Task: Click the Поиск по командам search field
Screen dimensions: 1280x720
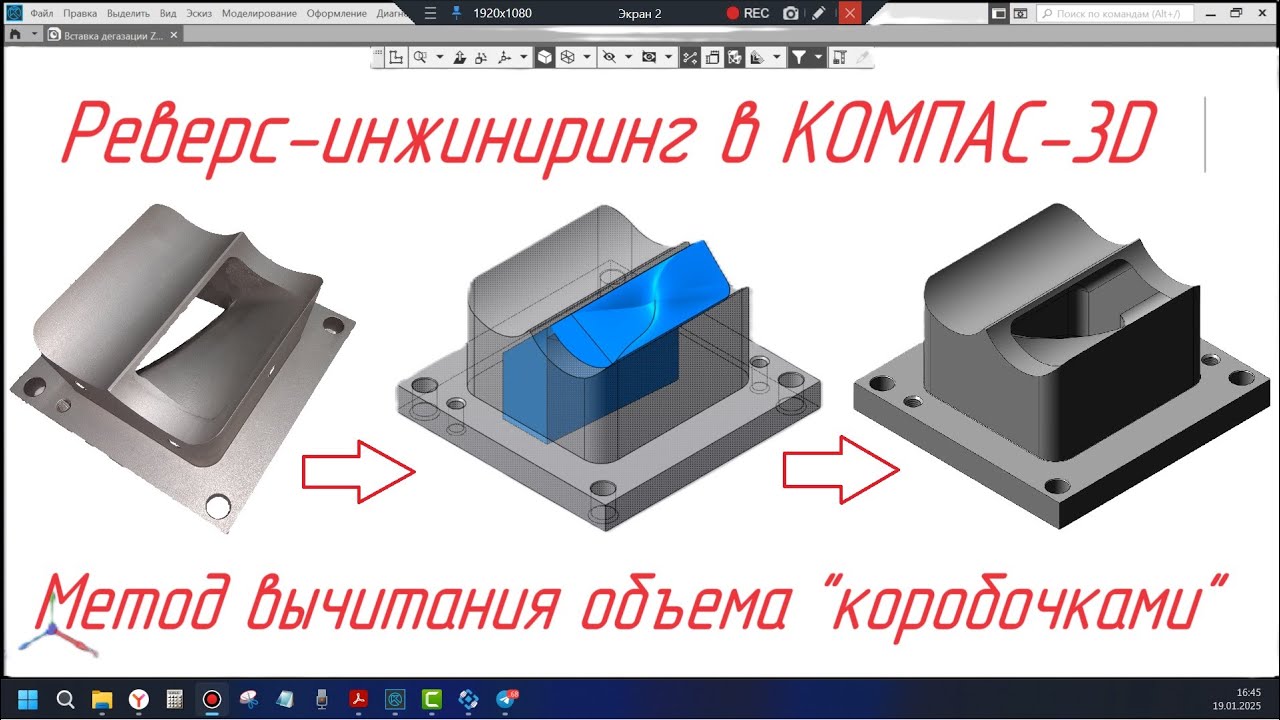Action: point(1115,14)
